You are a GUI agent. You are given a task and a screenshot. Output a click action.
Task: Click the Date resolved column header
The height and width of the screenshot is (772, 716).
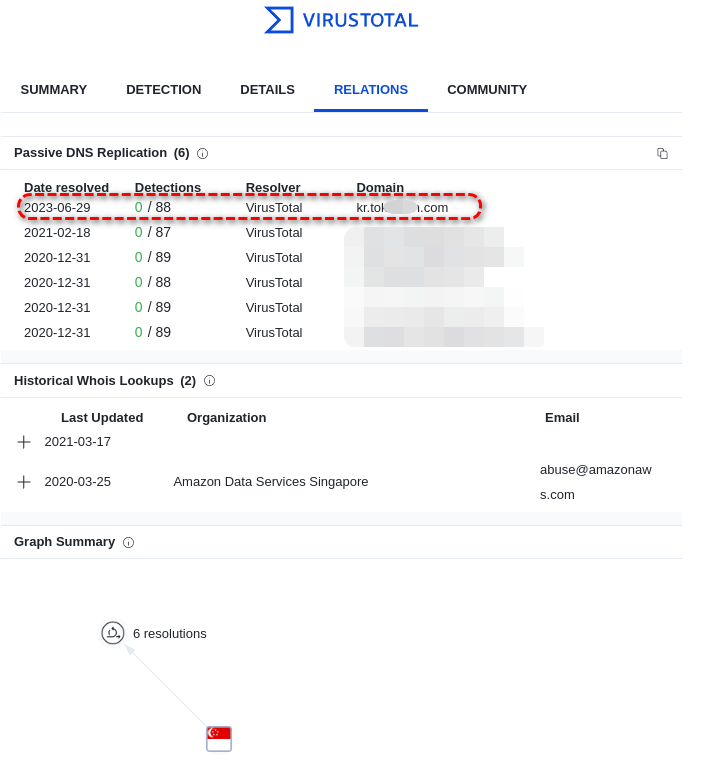(66, 188)
